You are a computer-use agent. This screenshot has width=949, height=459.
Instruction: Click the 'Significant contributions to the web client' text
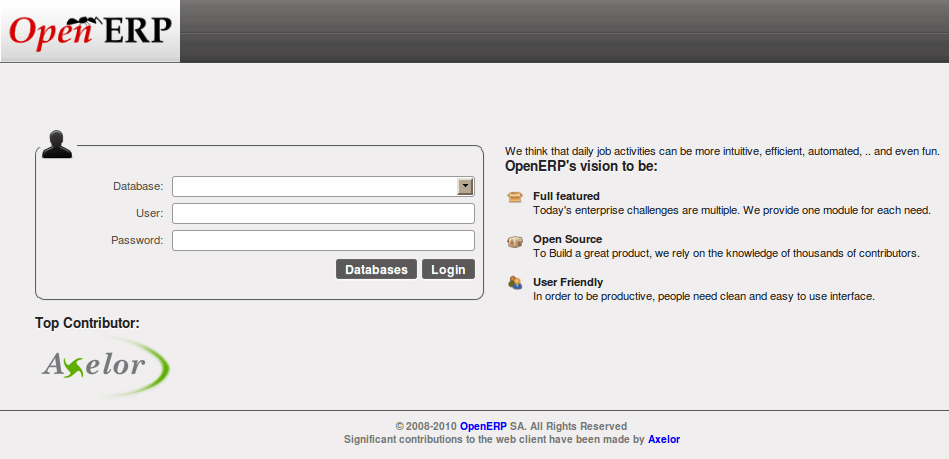[494, 440]
